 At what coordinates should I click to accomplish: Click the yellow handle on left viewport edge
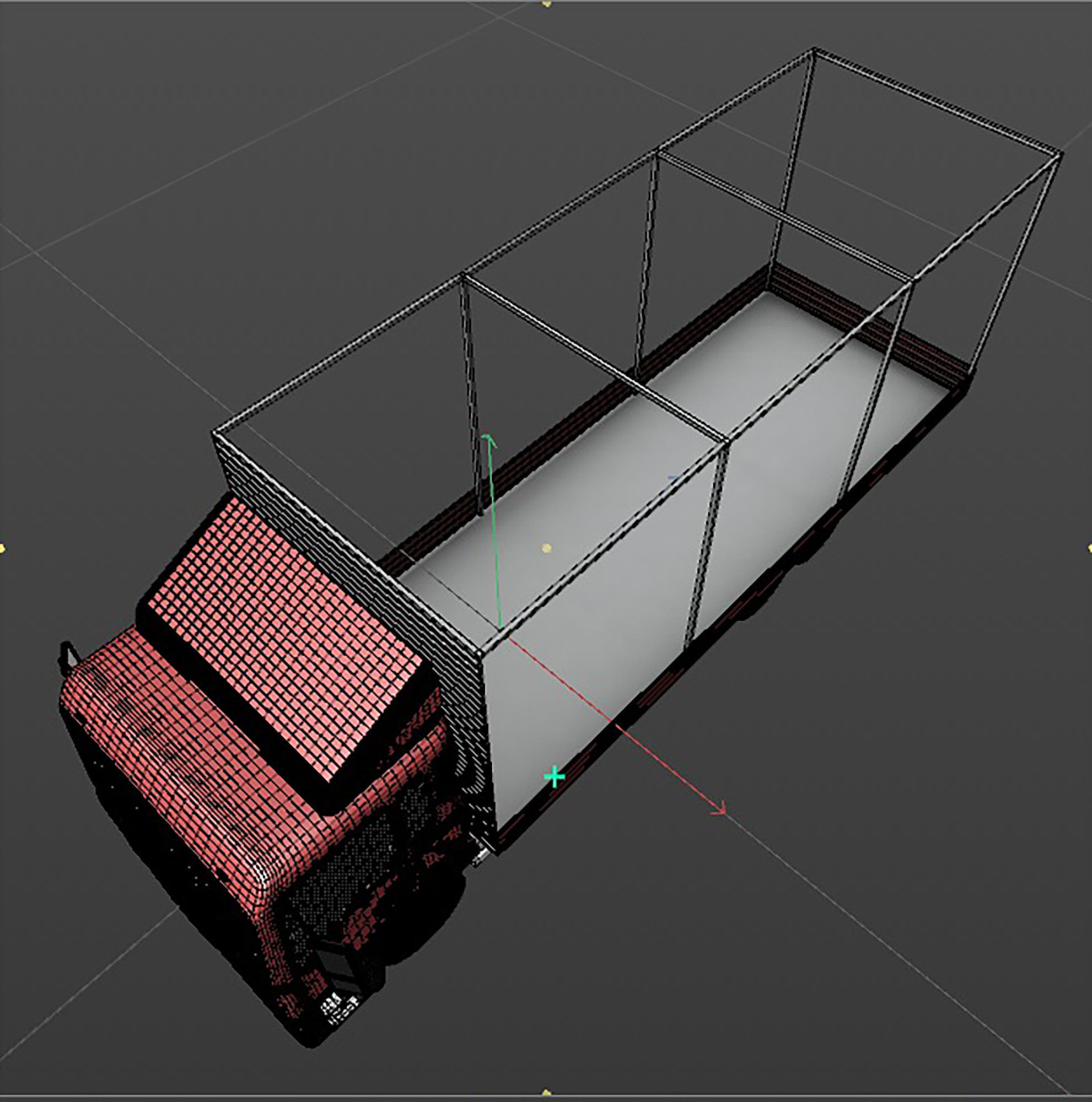tap(2, 549)
